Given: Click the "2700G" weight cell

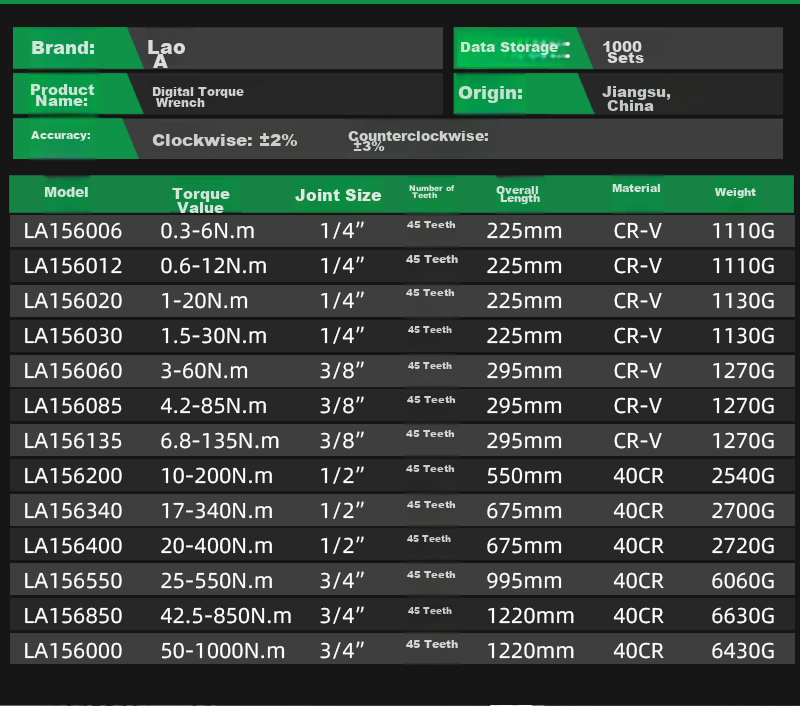Looking at the screenshot, I should click(743, 511).
